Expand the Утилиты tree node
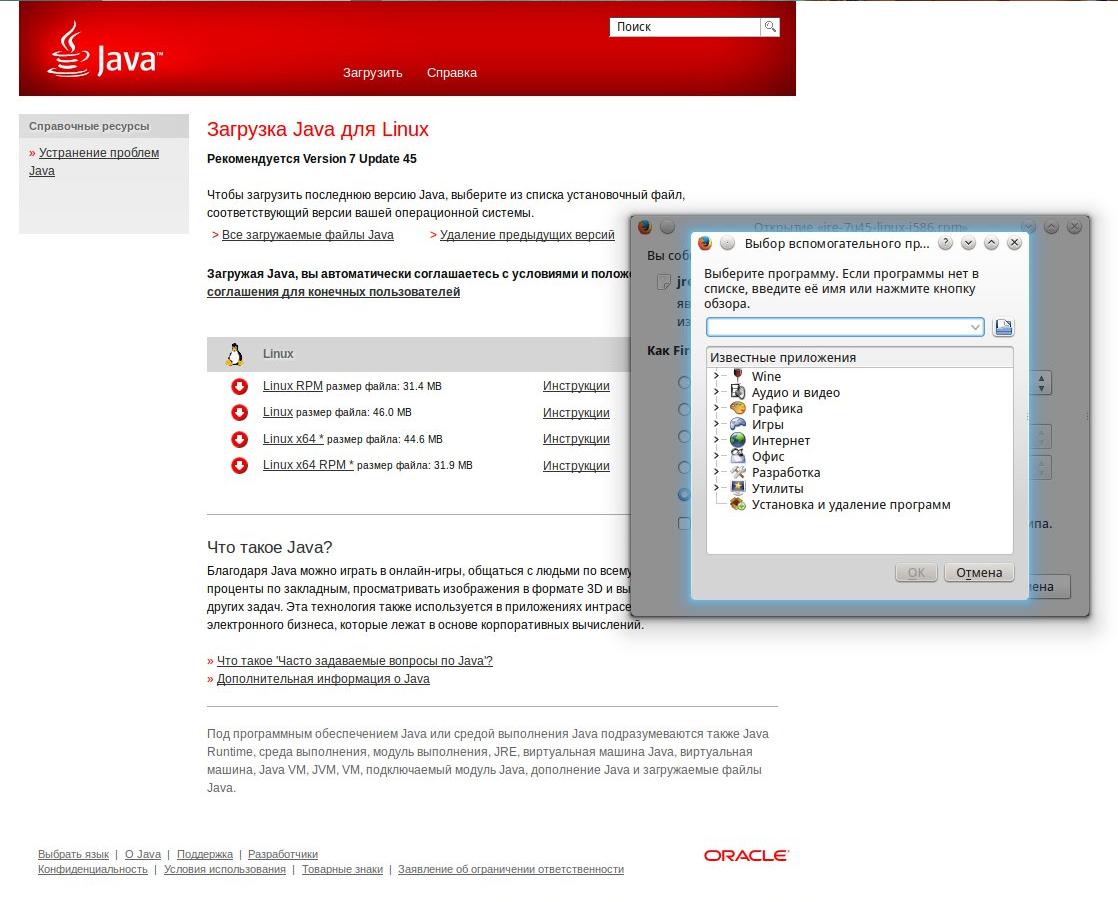This screenshot has width=1118, height=902. point(717,488)
